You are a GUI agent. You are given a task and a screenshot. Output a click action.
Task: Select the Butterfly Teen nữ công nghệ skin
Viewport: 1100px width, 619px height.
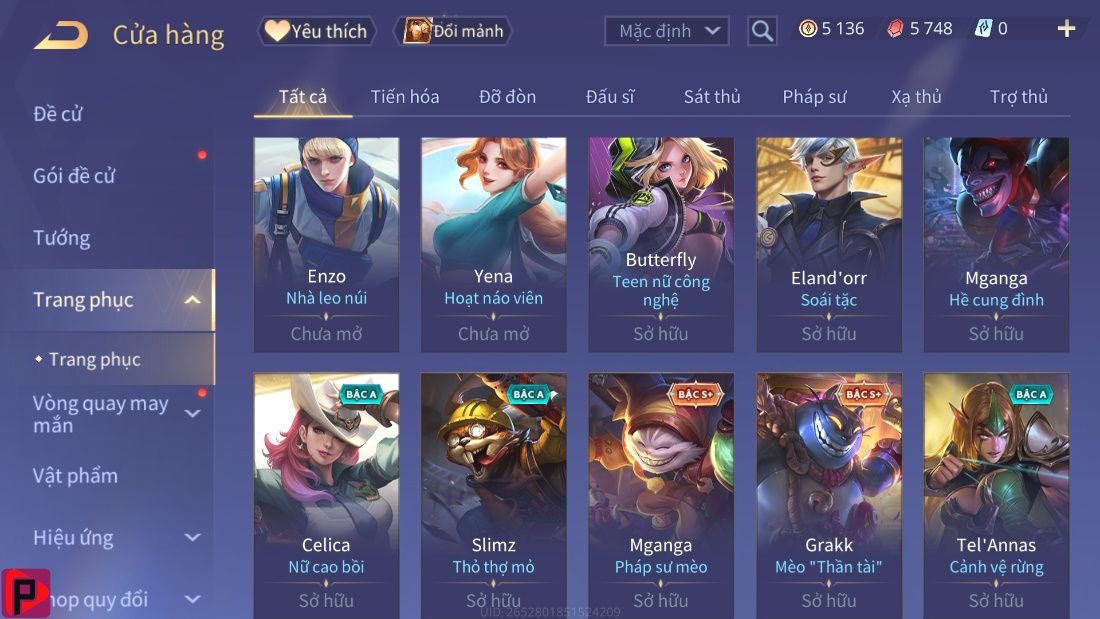[x=661, y=244]
